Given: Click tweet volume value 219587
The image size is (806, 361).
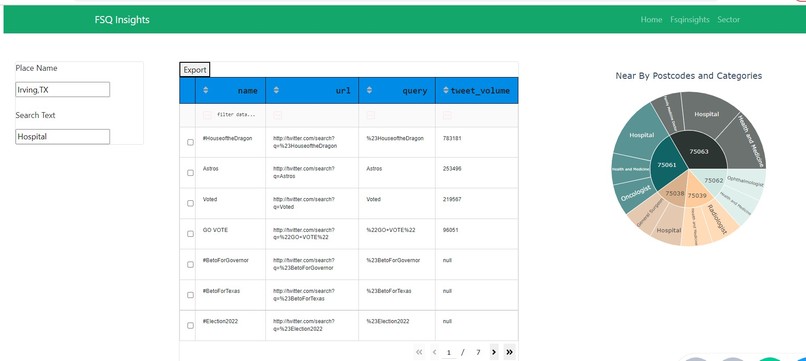Looking at the screenshot, I should pos(451,199).
